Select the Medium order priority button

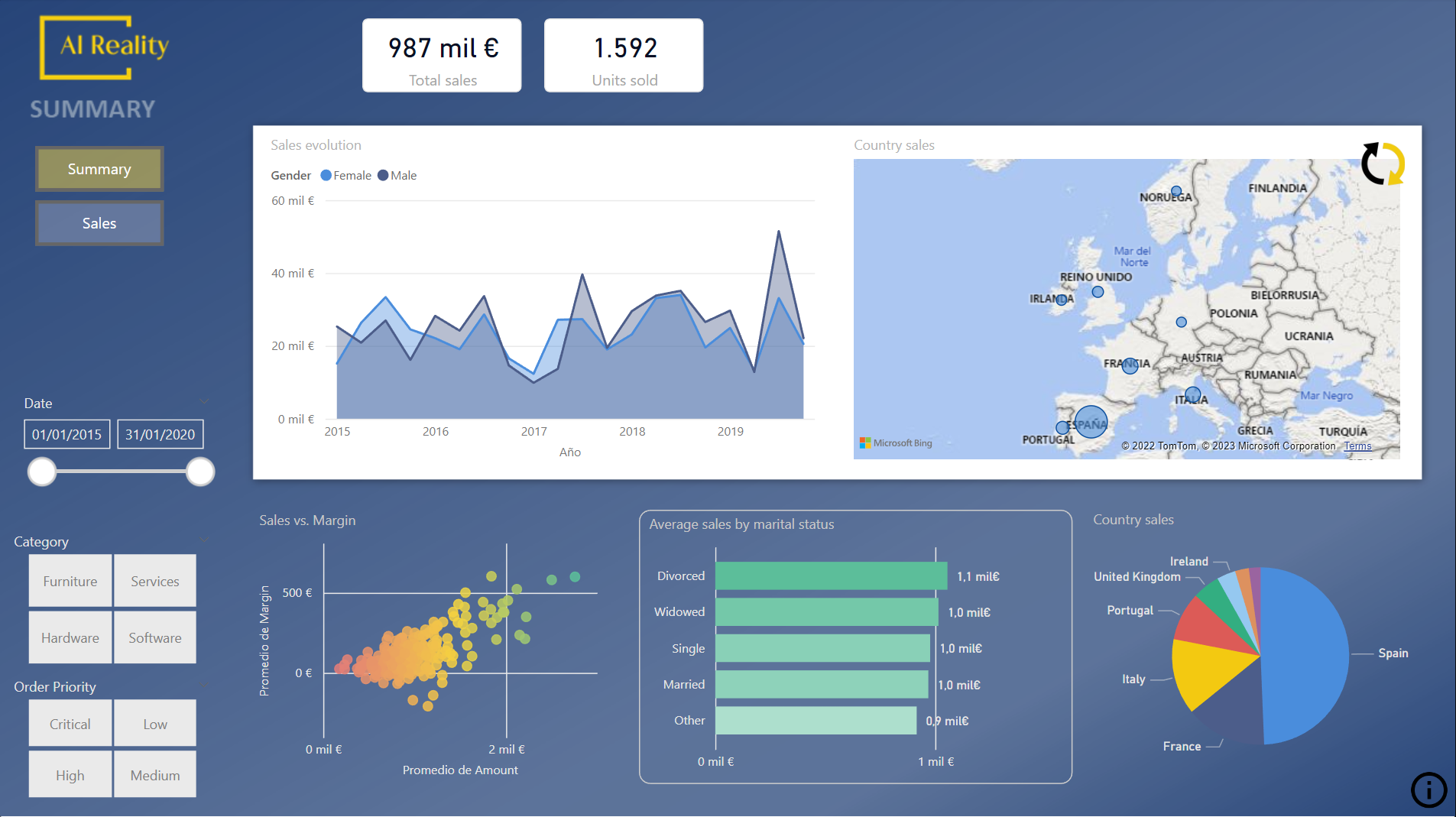[155, 776]
